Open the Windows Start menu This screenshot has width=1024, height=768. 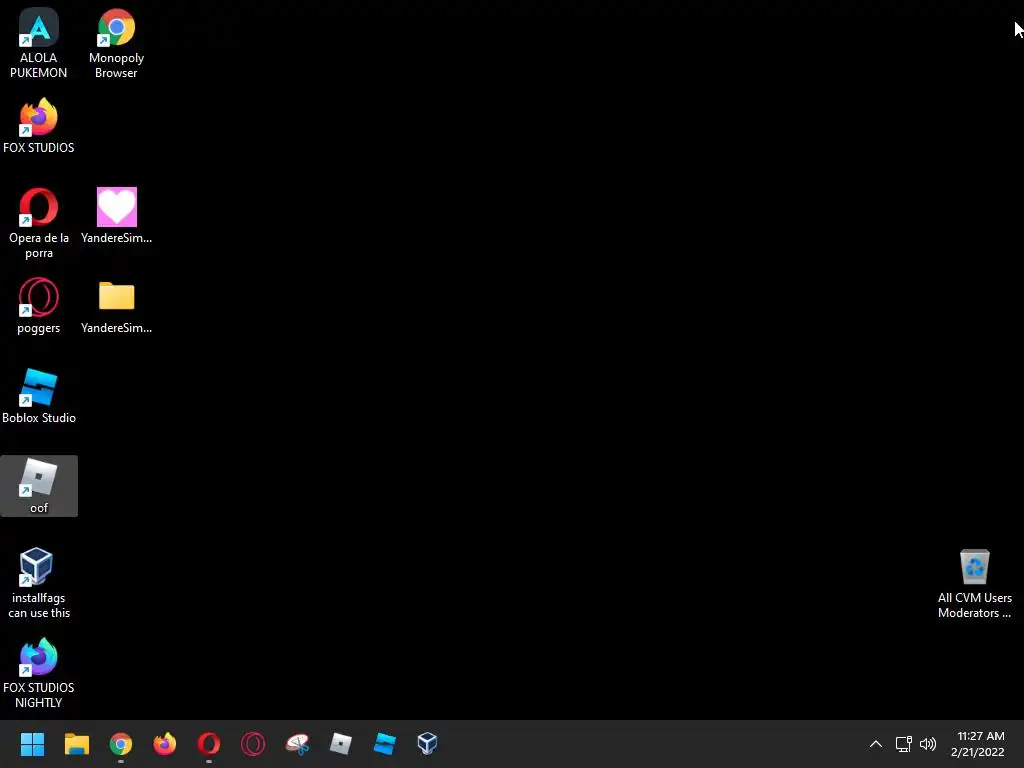(x=32, y=743)
